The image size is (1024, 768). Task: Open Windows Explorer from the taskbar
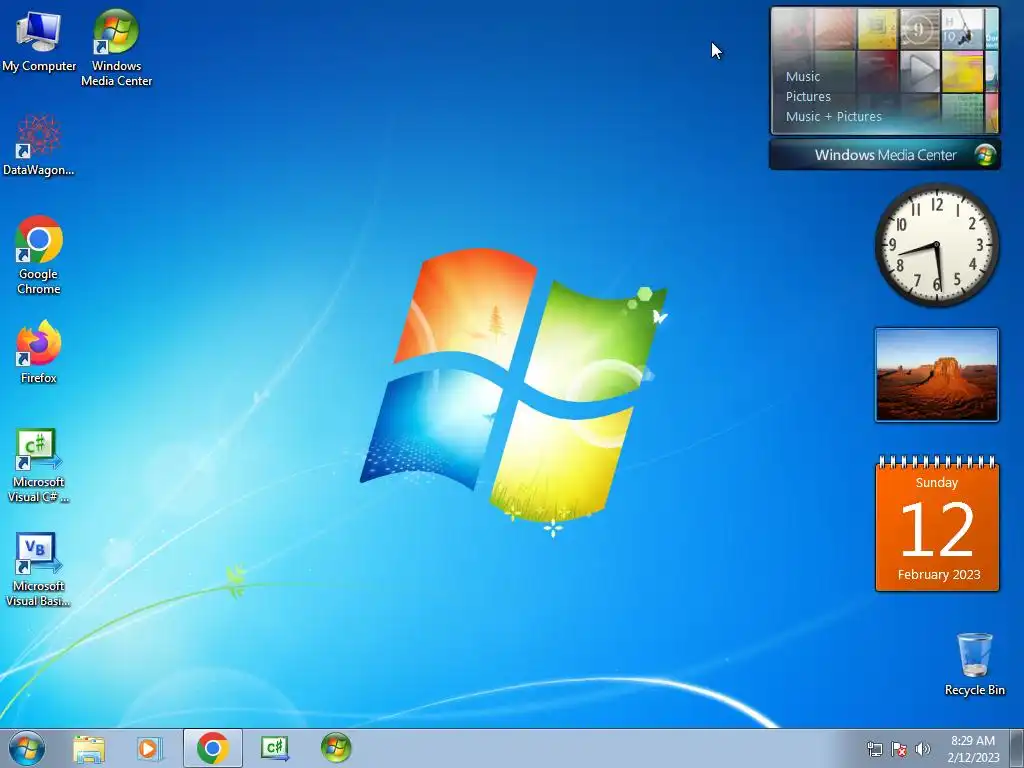point(89,748)
